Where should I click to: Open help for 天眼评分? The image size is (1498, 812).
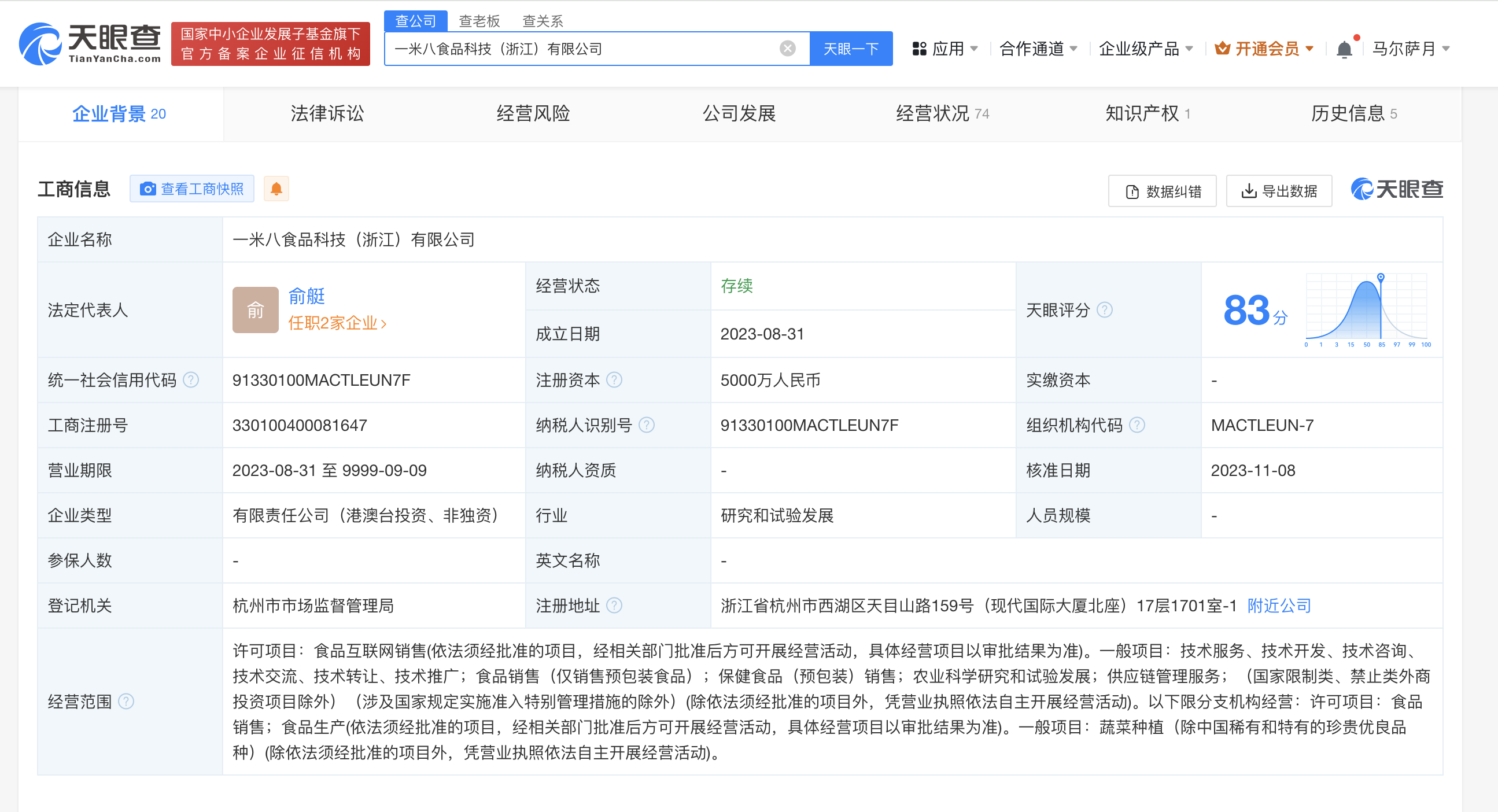pos(1104,310)
